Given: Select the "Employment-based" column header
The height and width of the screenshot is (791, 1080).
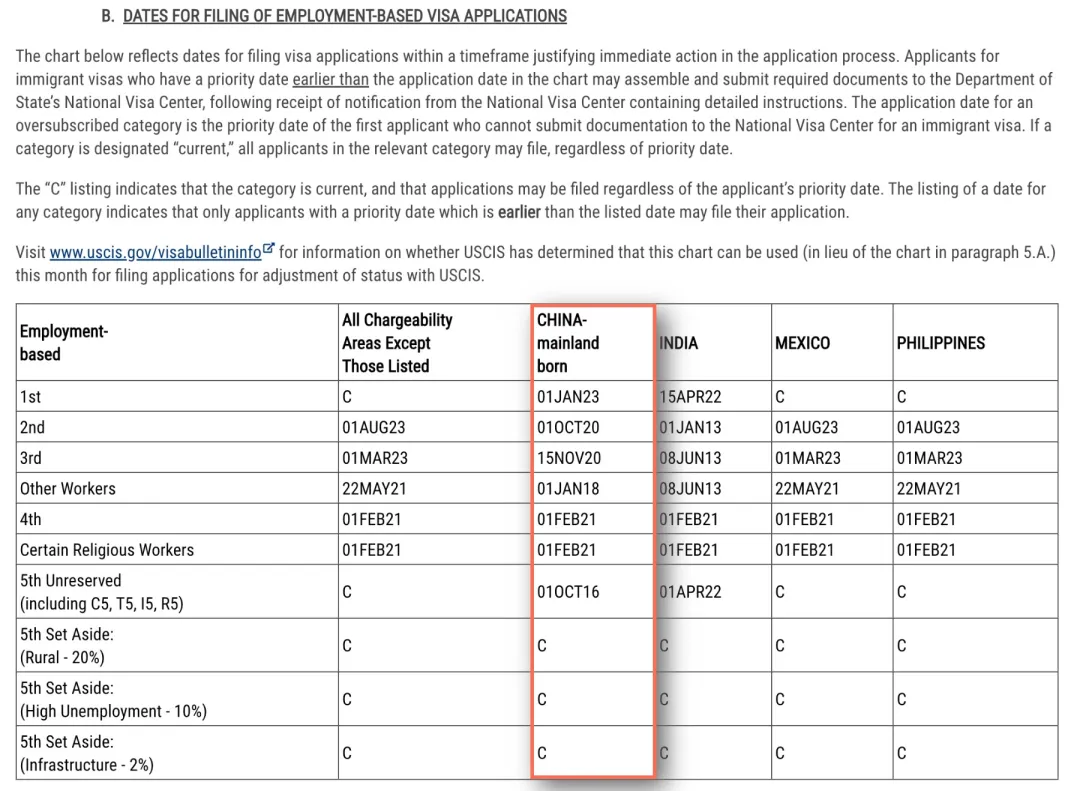Looking at the screenshot, I should [x=64, y=342].
